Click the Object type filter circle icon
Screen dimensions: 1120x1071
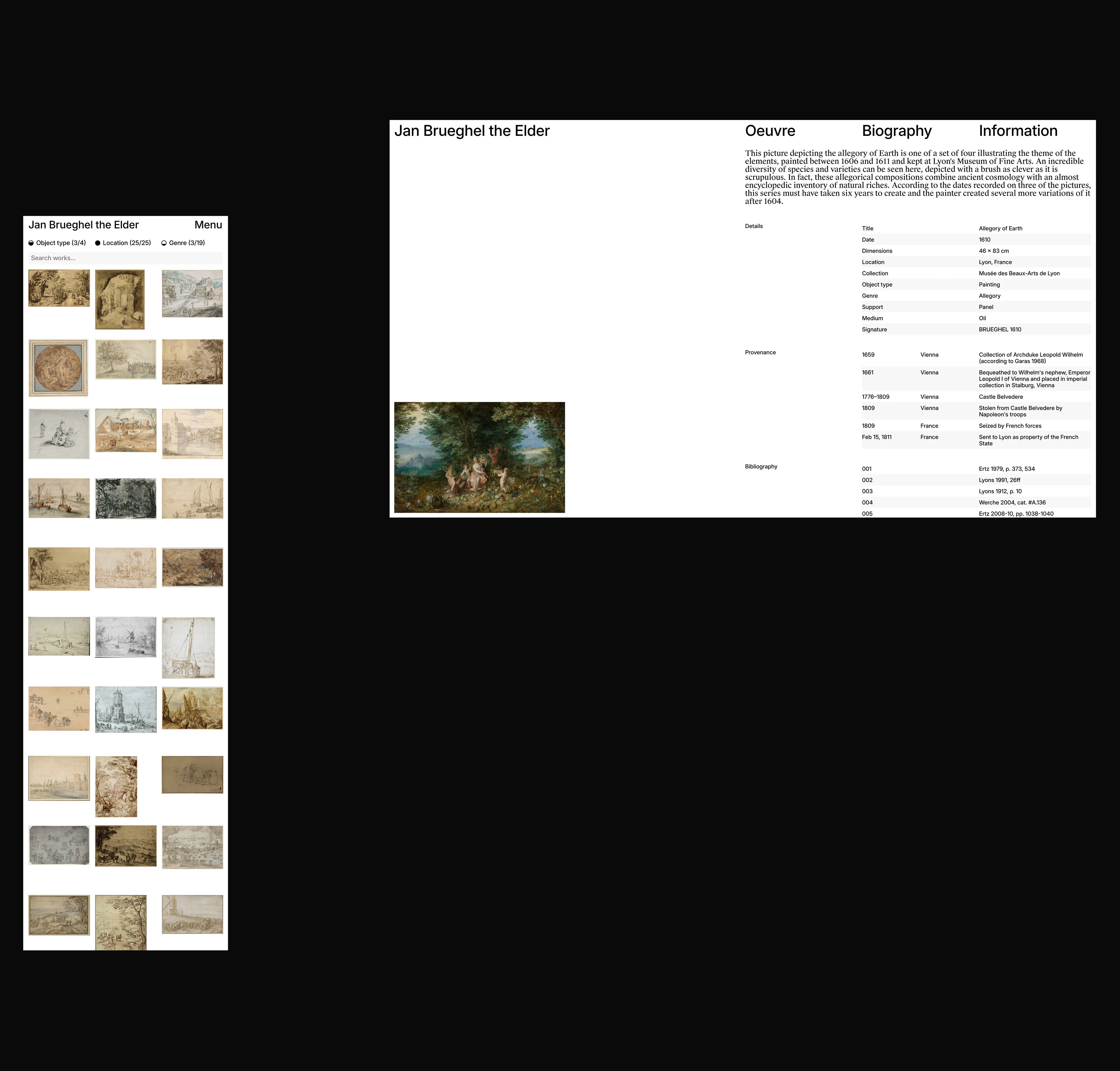[x=32, y=243]
